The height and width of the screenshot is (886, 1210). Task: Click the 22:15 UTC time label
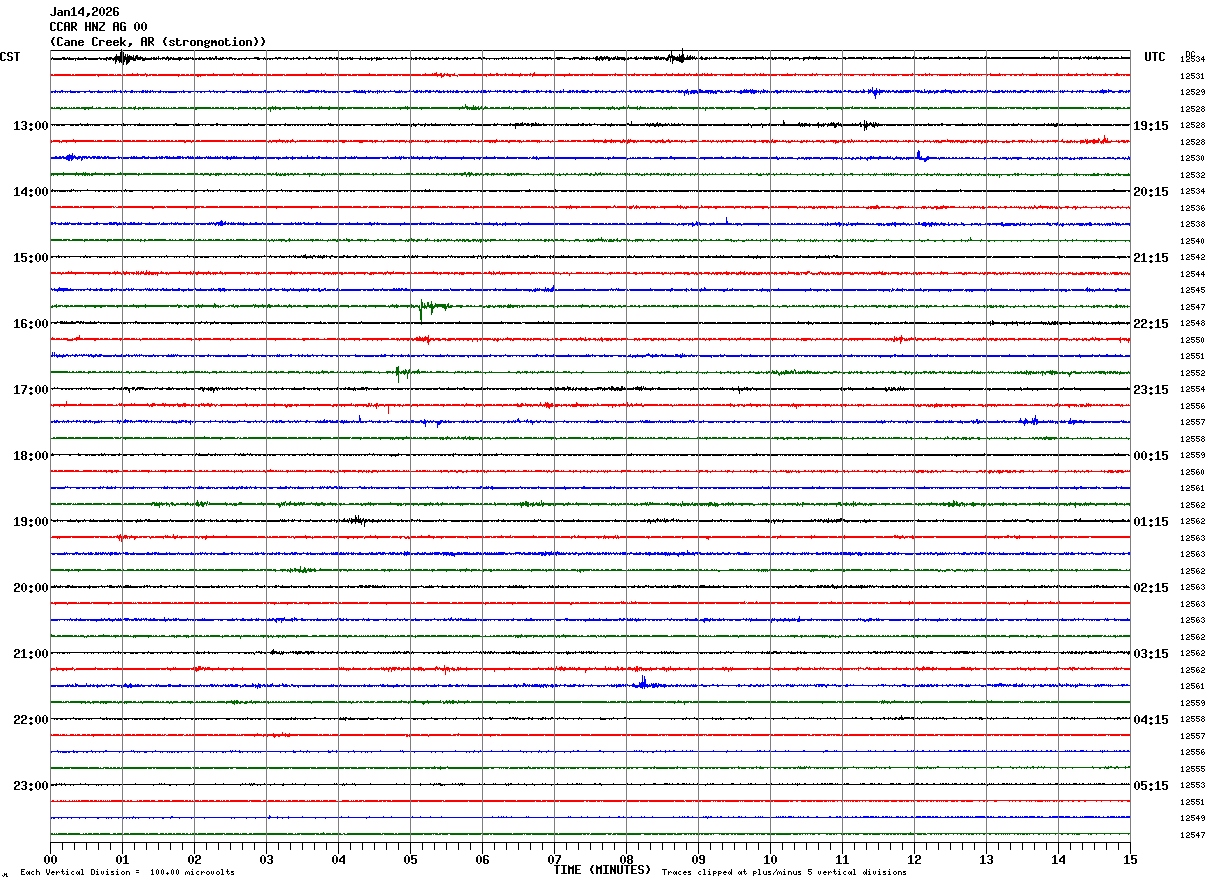tap(1151, 324)
